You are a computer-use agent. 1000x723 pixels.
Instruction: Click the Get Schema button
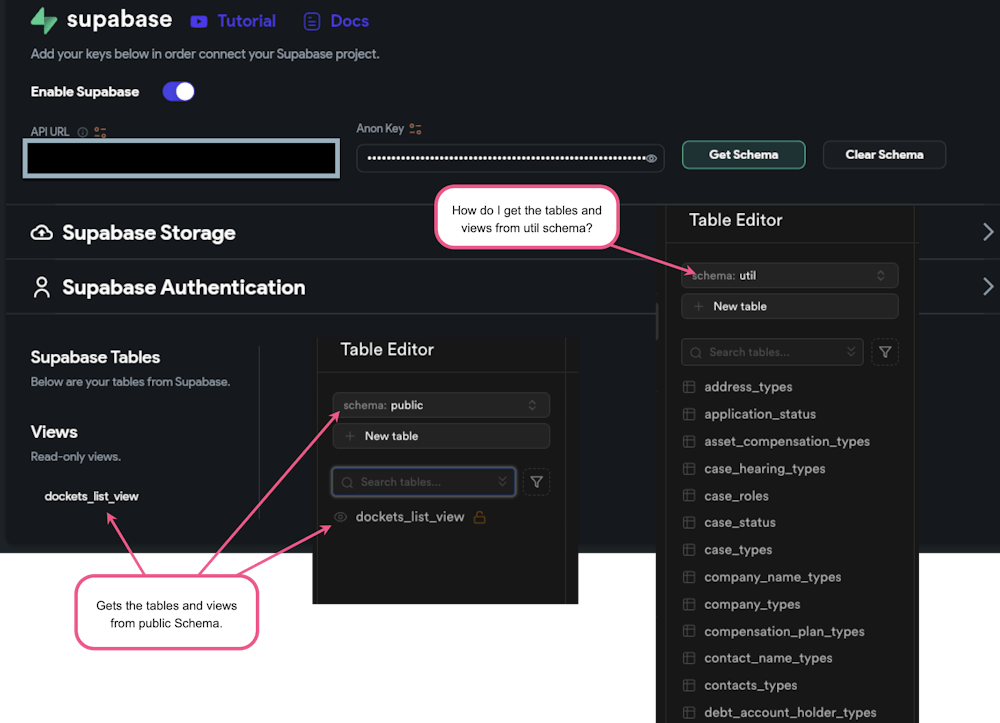(743, 155)
